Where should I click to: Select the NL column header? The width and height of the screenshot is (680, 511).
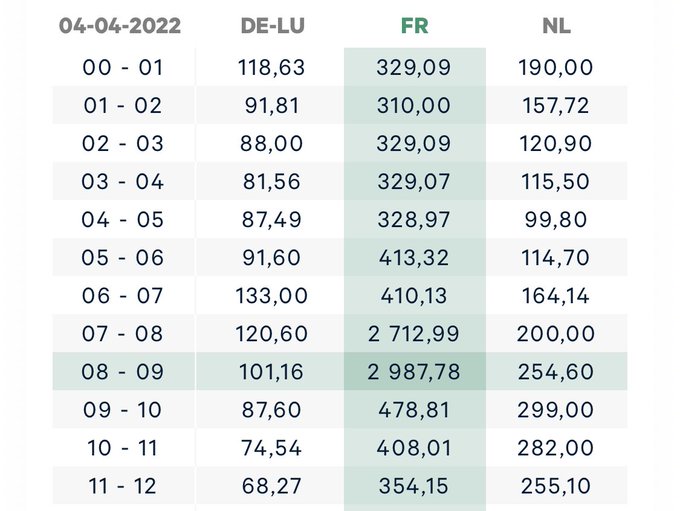pyautogui.click(x=556, y=26)
